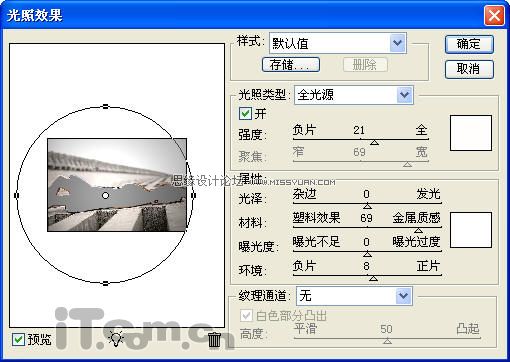The height and width of the screenshot is (362, 510).
Task: Click the left handle of light circle
Action: 17,195
